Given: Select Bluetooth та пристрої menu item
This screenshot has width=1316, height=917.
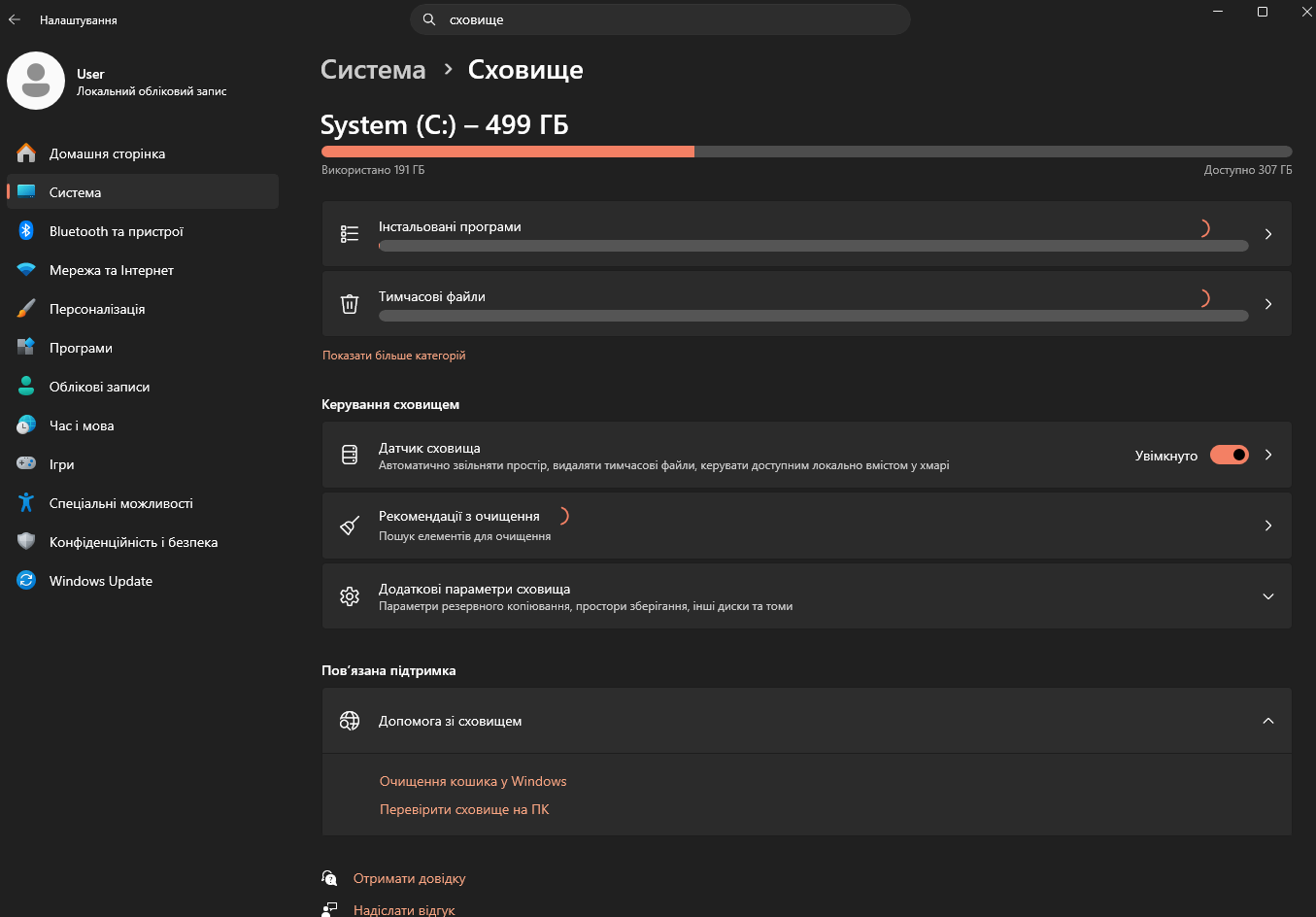Looking at the screenshot, I should click(x=143, y=231).
